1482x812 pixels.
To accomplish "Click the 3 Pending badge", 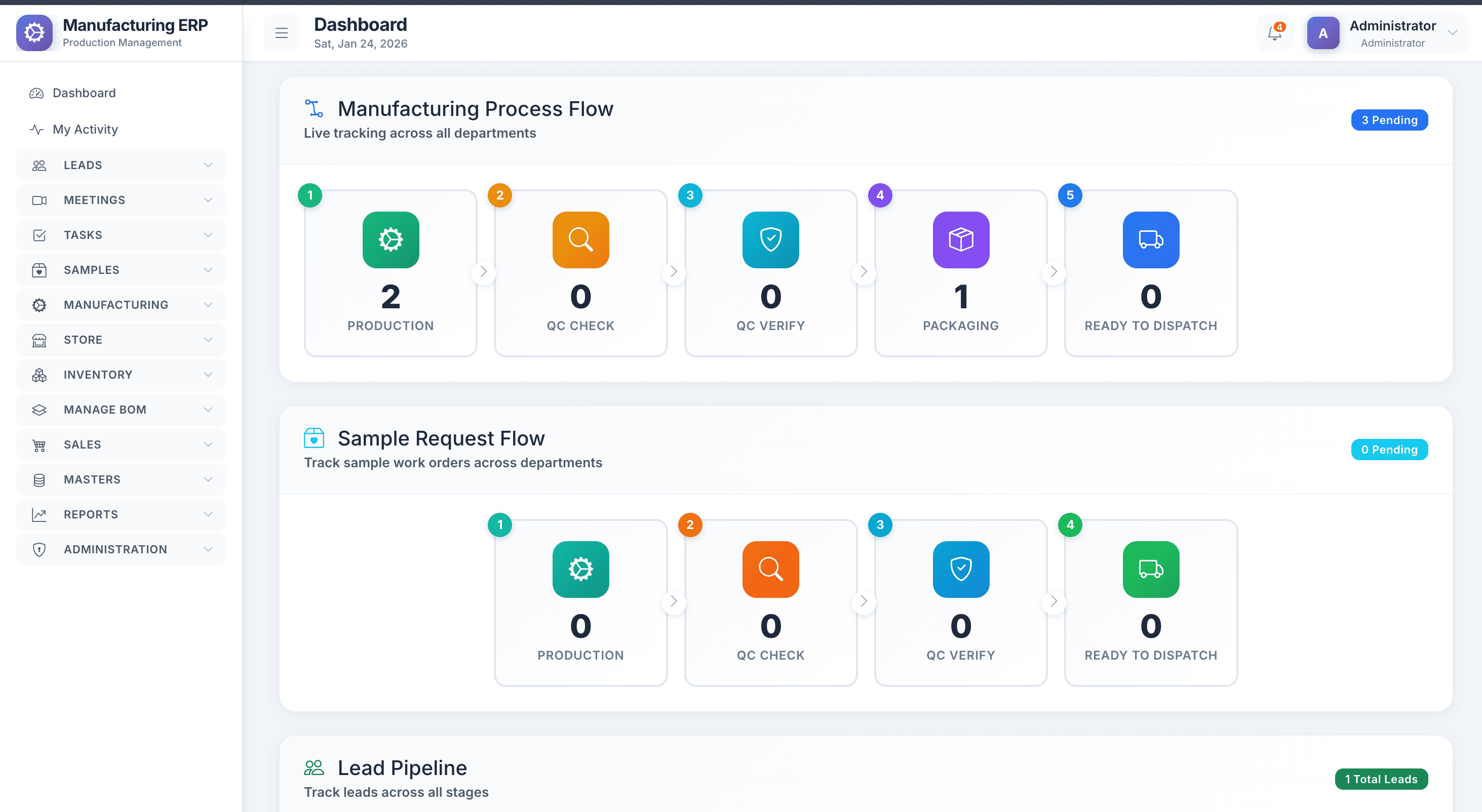I will pyautogui.click(x=1389, y=120).
